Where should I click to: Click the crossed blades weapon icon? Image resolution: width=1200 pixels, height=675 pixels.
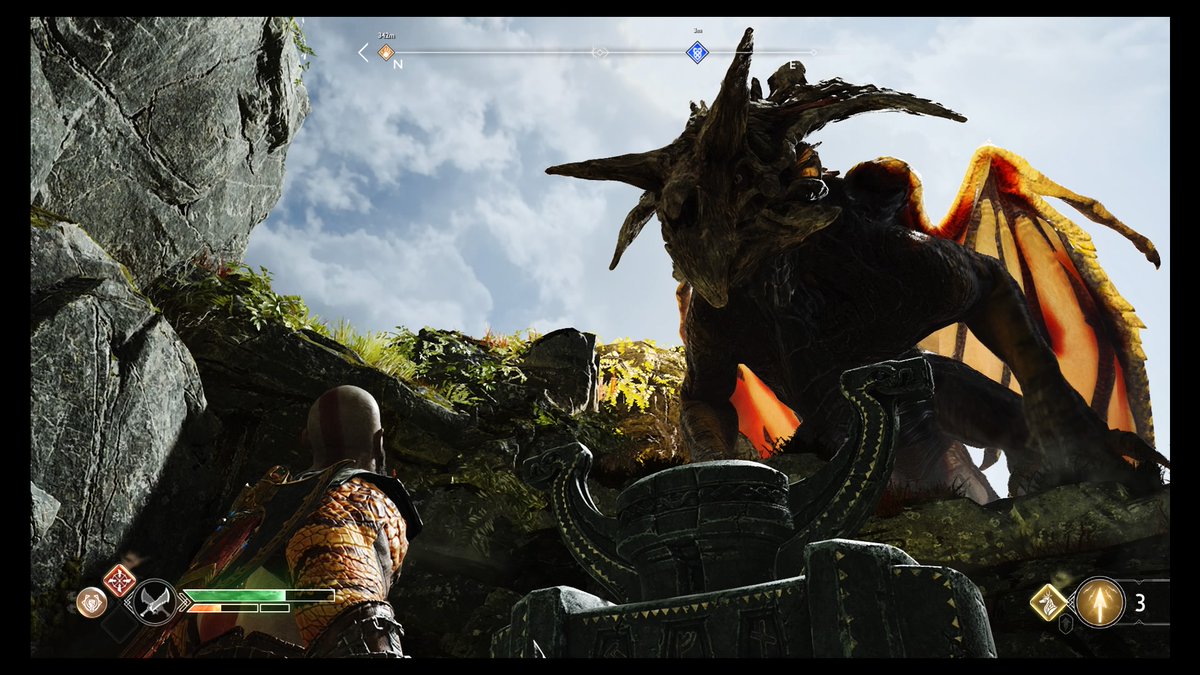[155, 602]
